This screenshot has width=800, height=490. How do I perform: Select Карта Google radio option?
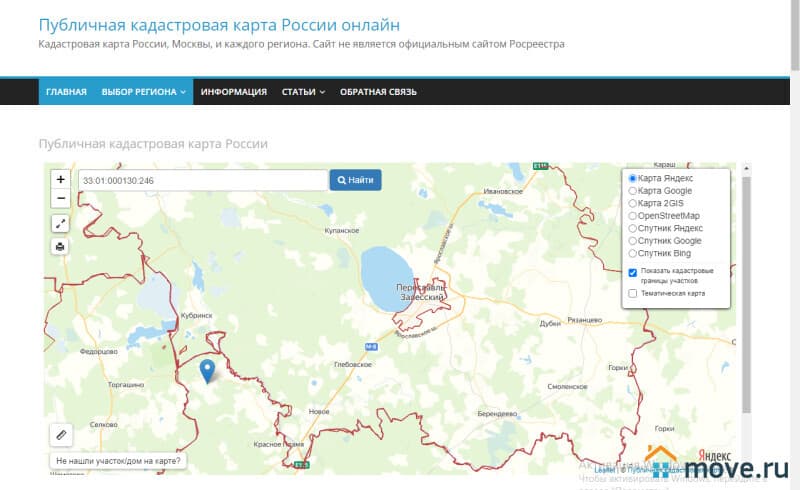click(632, 190)
